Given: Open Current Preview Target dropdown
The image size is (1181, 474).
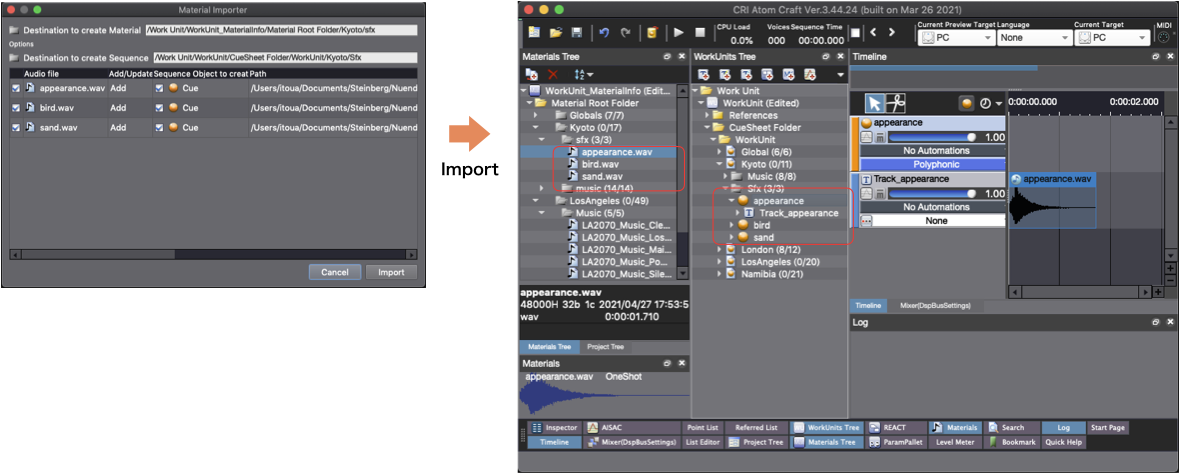Looking at the screenshot, I should click(956, 38).
